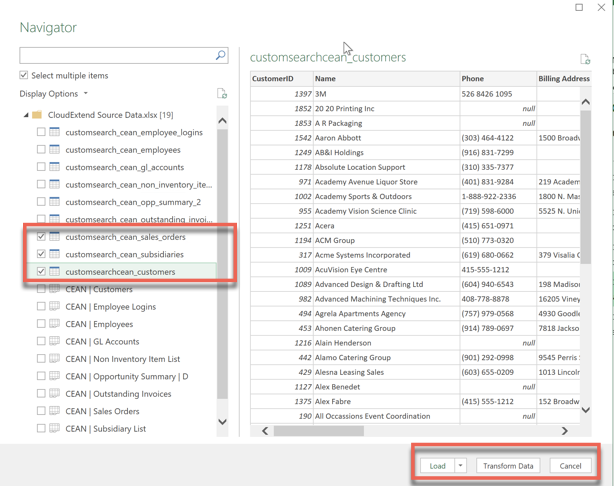Viewport: 614px width, 486px height.
Task: Click the tree list vertical scrollbar thumb
Action: point(222,264)
